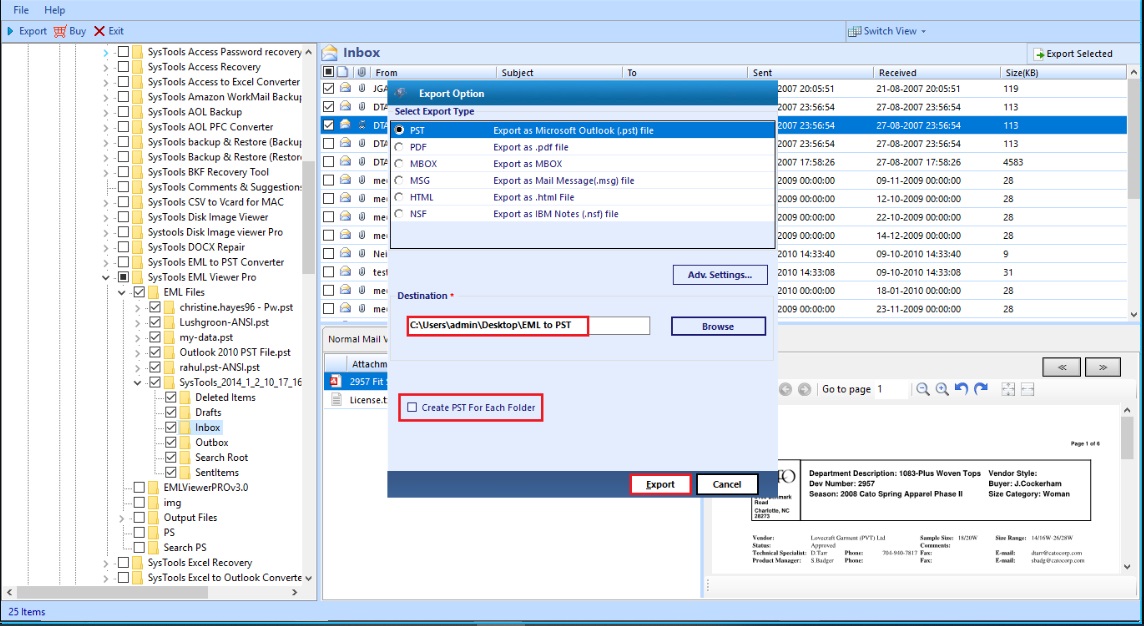Open Adv. Settings
The image size is (1144, 626).
pyautogui.click(x=719, y=274)
